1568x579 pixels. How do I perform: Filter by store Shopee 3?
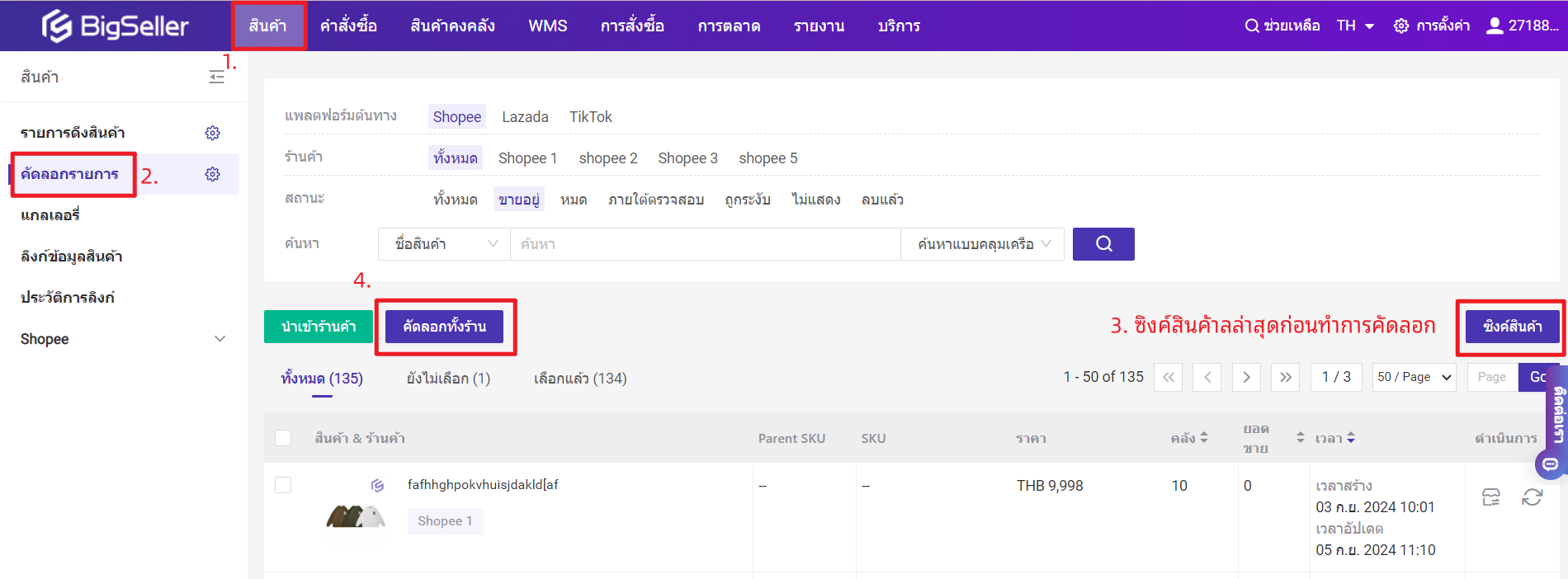tap(688, 158)
